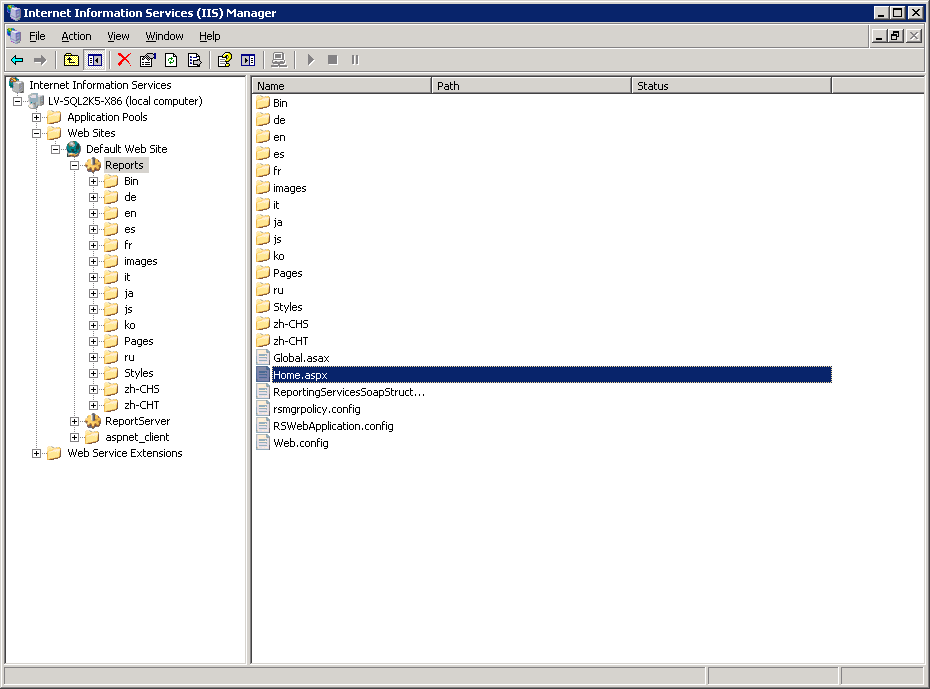
Task: Expand the ReportServer tree node
Action: pos(75,421)
